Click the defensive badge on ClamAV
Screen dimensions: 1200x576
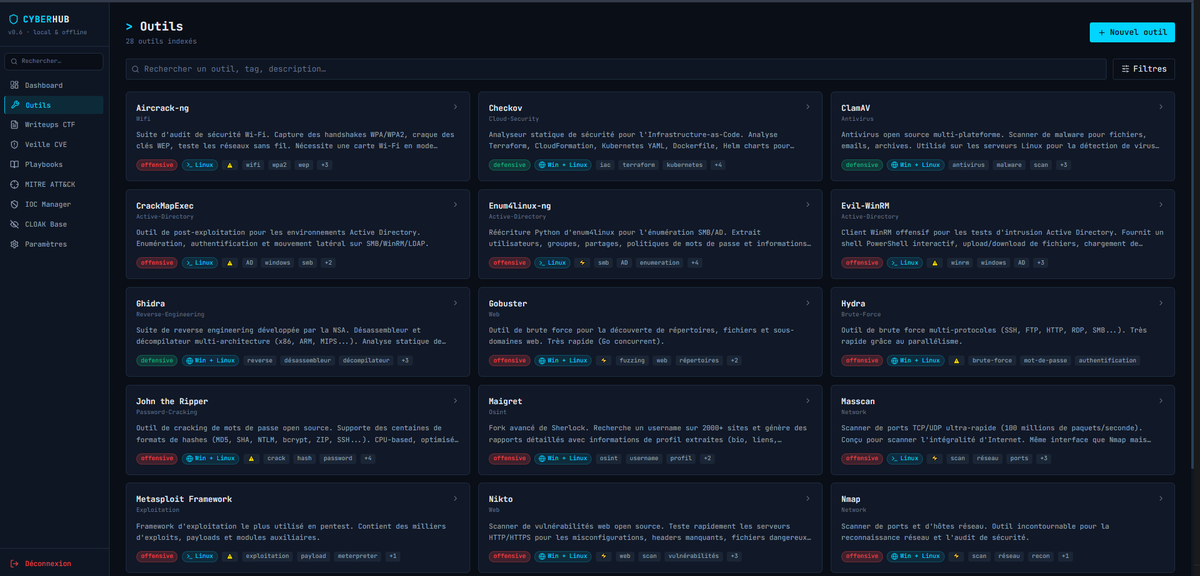pyautogui.click(x=860, y=164)
